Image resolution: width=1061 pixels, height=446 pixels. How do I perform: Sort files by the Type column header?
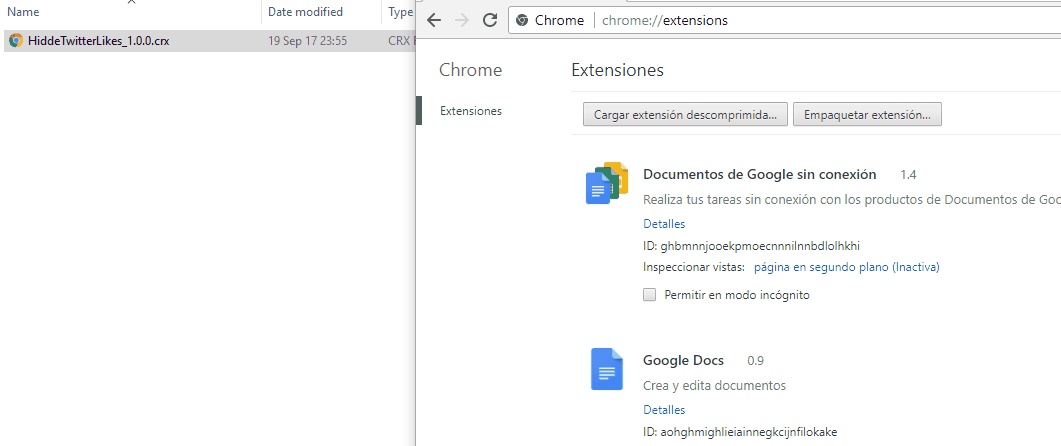point(400,12)
